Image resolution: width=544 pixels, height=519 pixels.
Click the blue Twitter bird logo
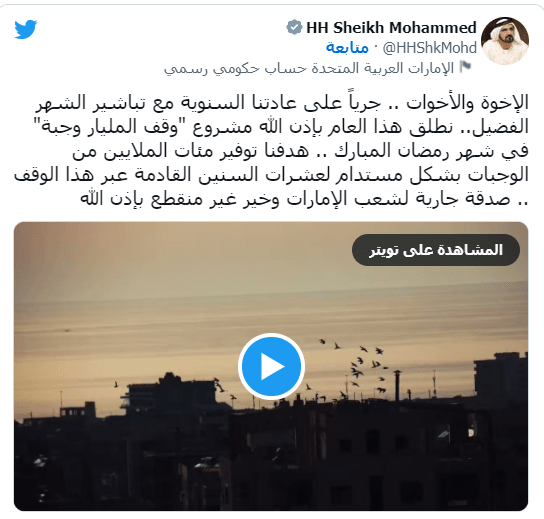26,29
